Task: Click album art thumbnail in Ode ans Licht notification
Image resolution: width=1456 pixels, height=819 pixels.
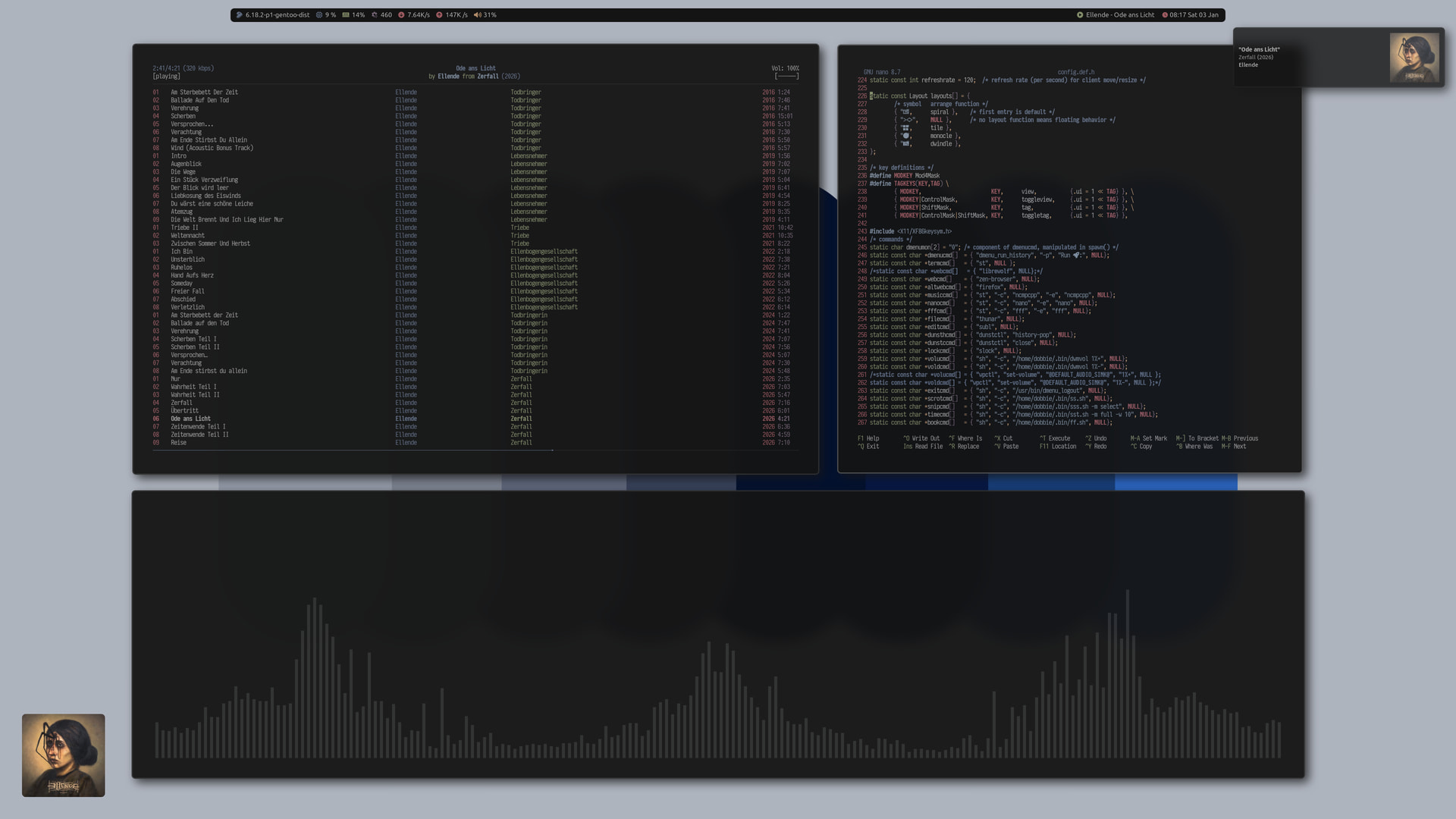Action: point(1414,58)
